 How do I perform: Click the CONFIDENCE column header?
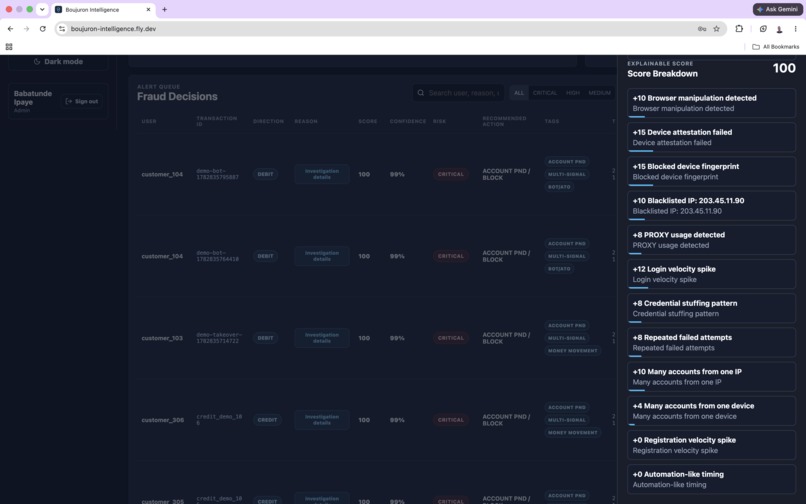[x=408, y=121]
